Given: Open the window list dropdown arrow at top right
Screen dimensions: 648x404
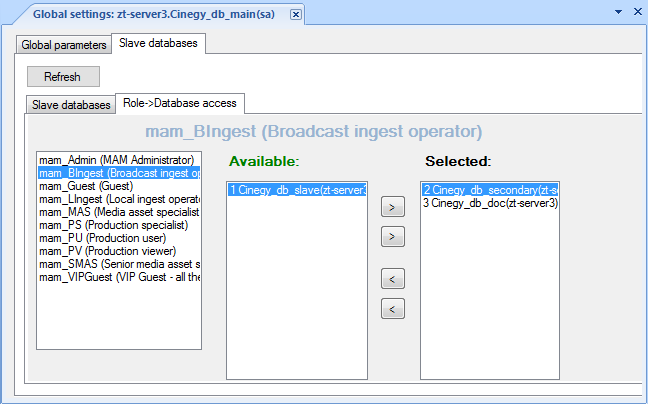Looking at the screenshot, I should tap(618, 12).
